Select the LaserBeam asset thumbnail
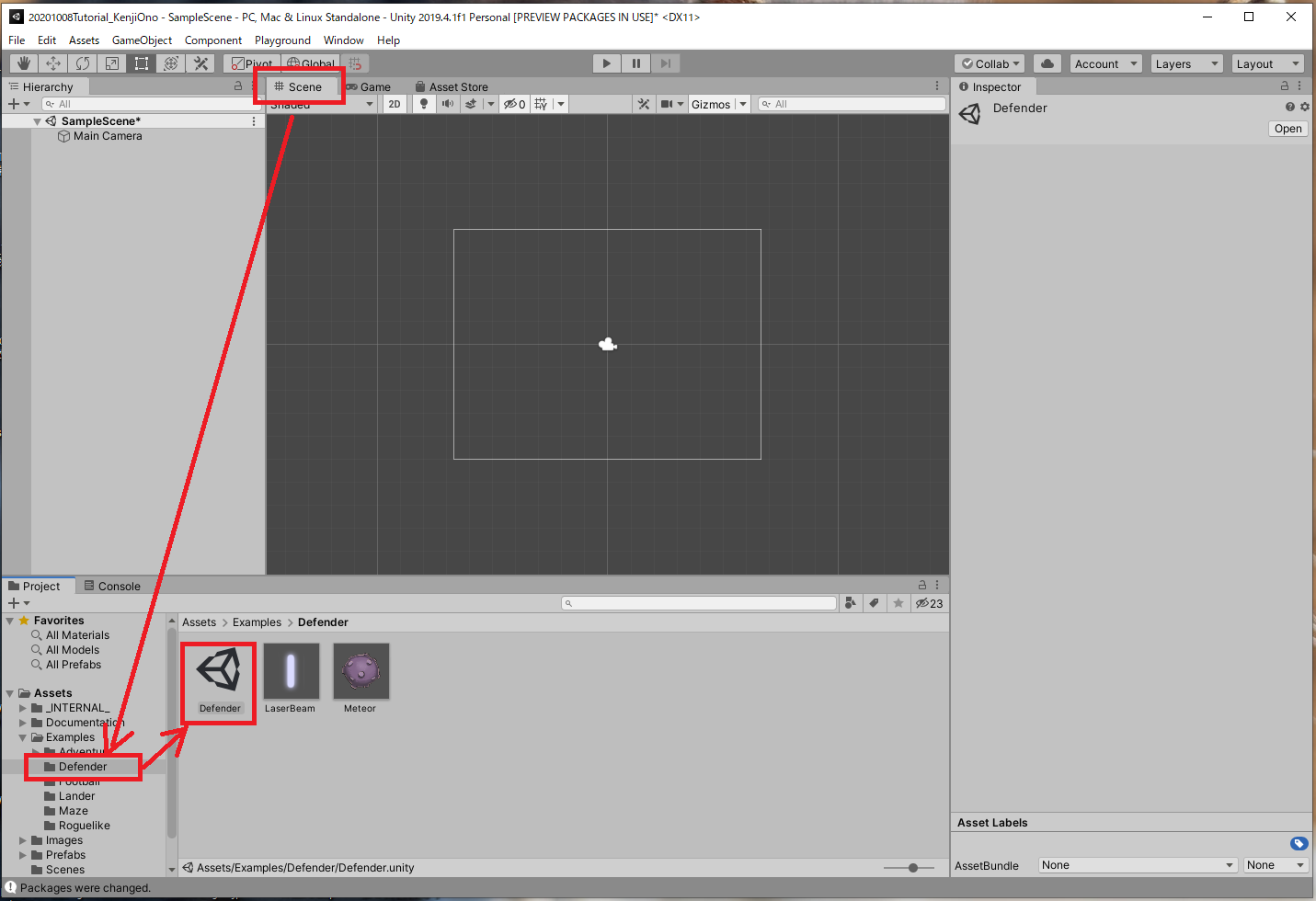Image resolution: width=1316 pixels, height=901 pixels. (x=291, y=671)
